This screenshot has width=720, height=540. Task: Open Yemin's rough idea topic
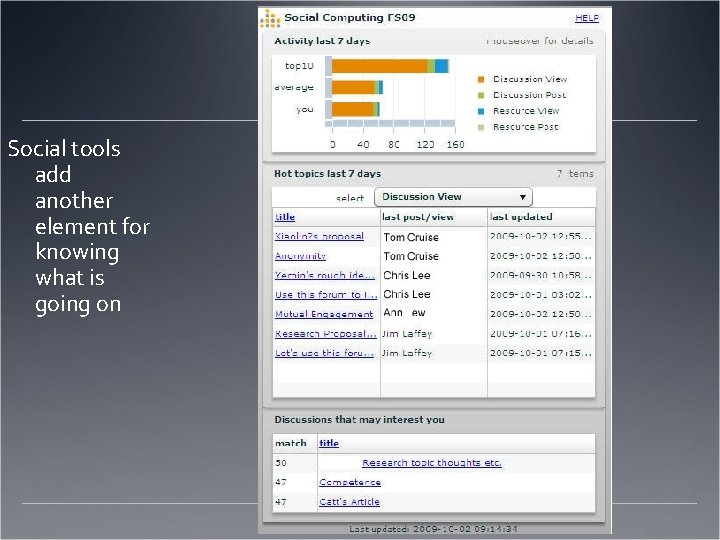coord(325,275)
